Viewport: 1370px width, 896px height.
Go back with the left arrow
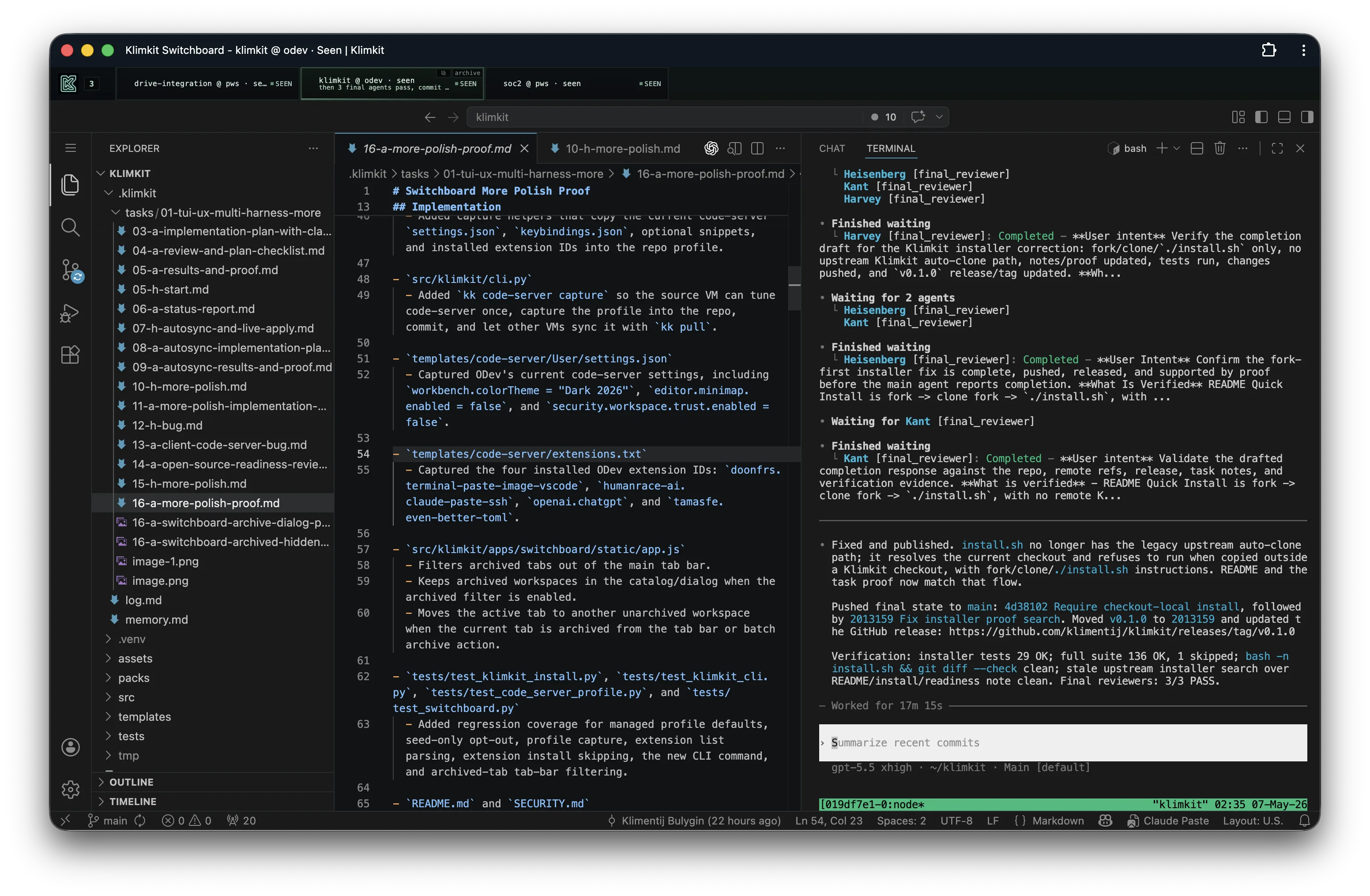429,117
